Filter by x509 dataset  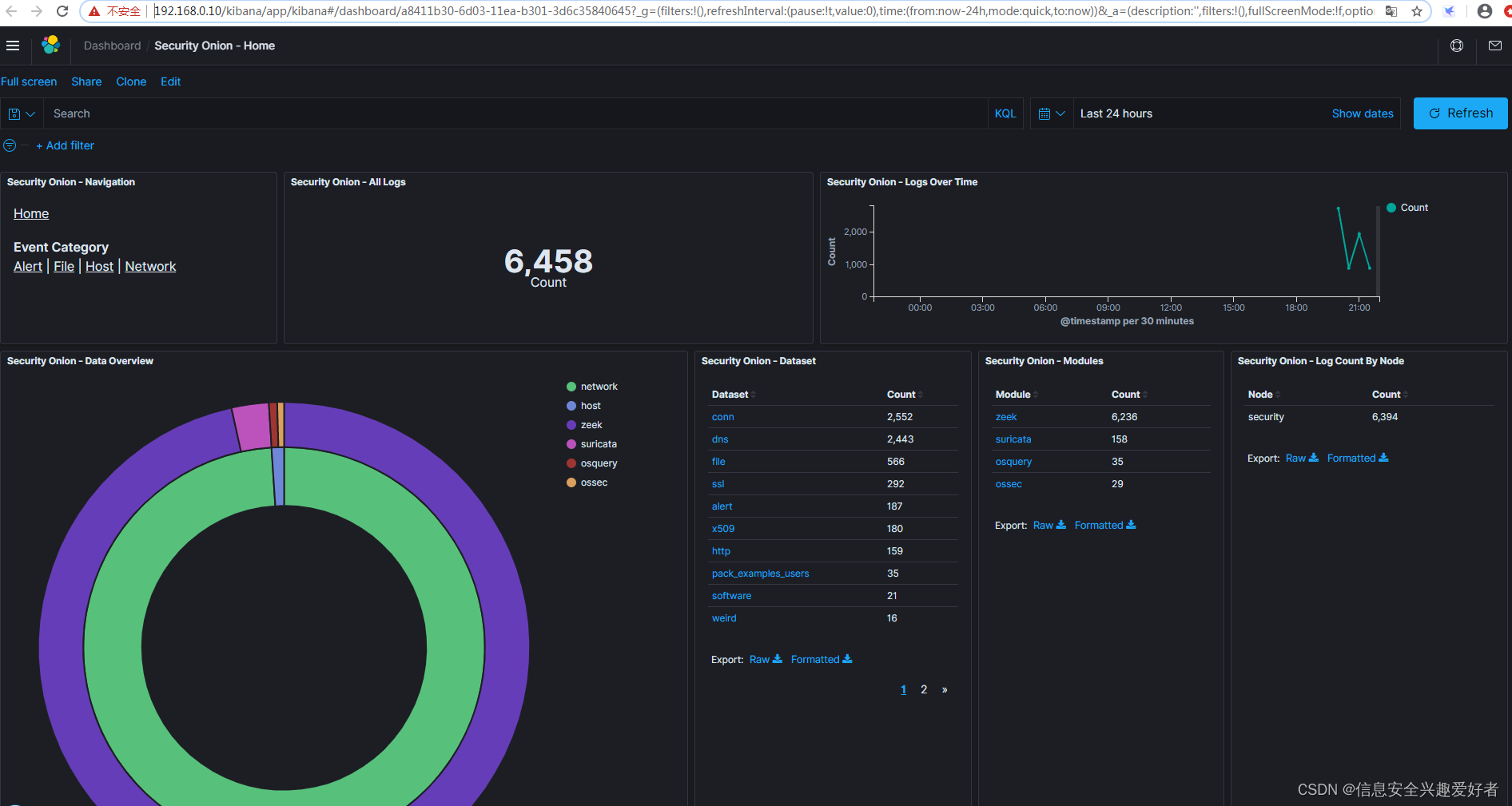[723, 529]
